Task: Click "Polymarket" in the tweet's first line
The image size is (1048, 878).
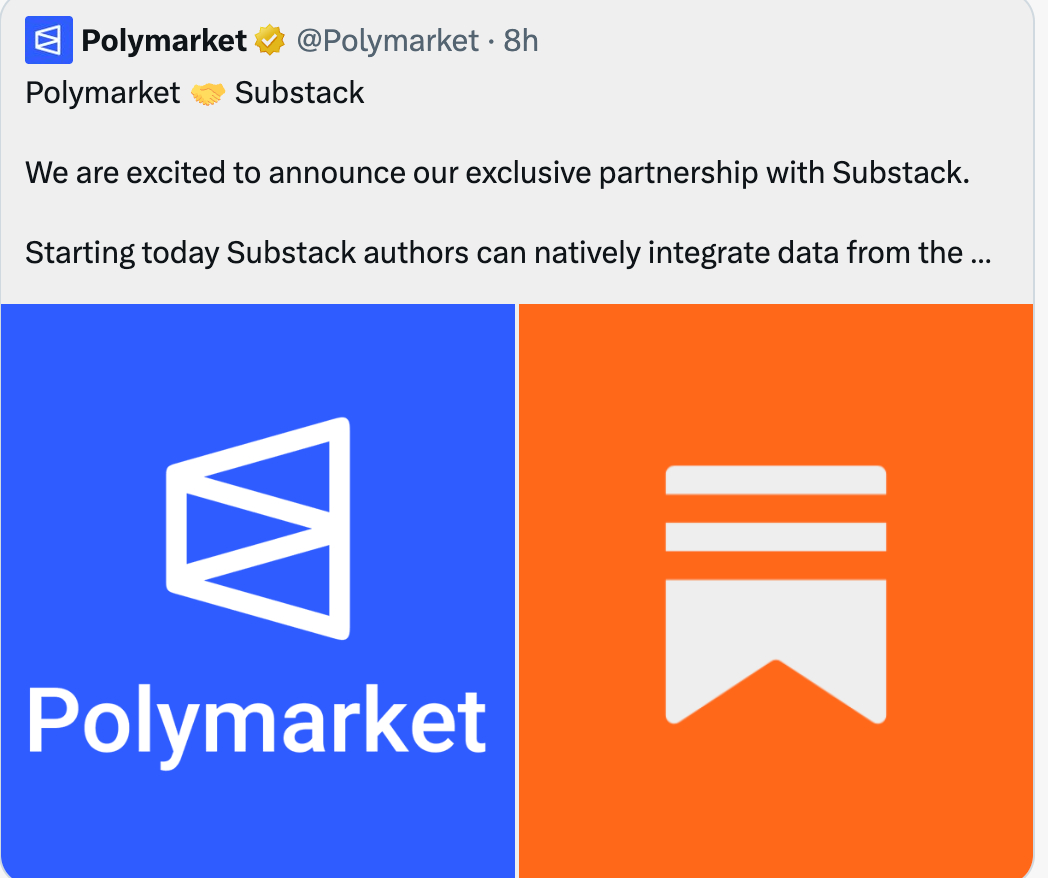Action: (x=102, y=94)
